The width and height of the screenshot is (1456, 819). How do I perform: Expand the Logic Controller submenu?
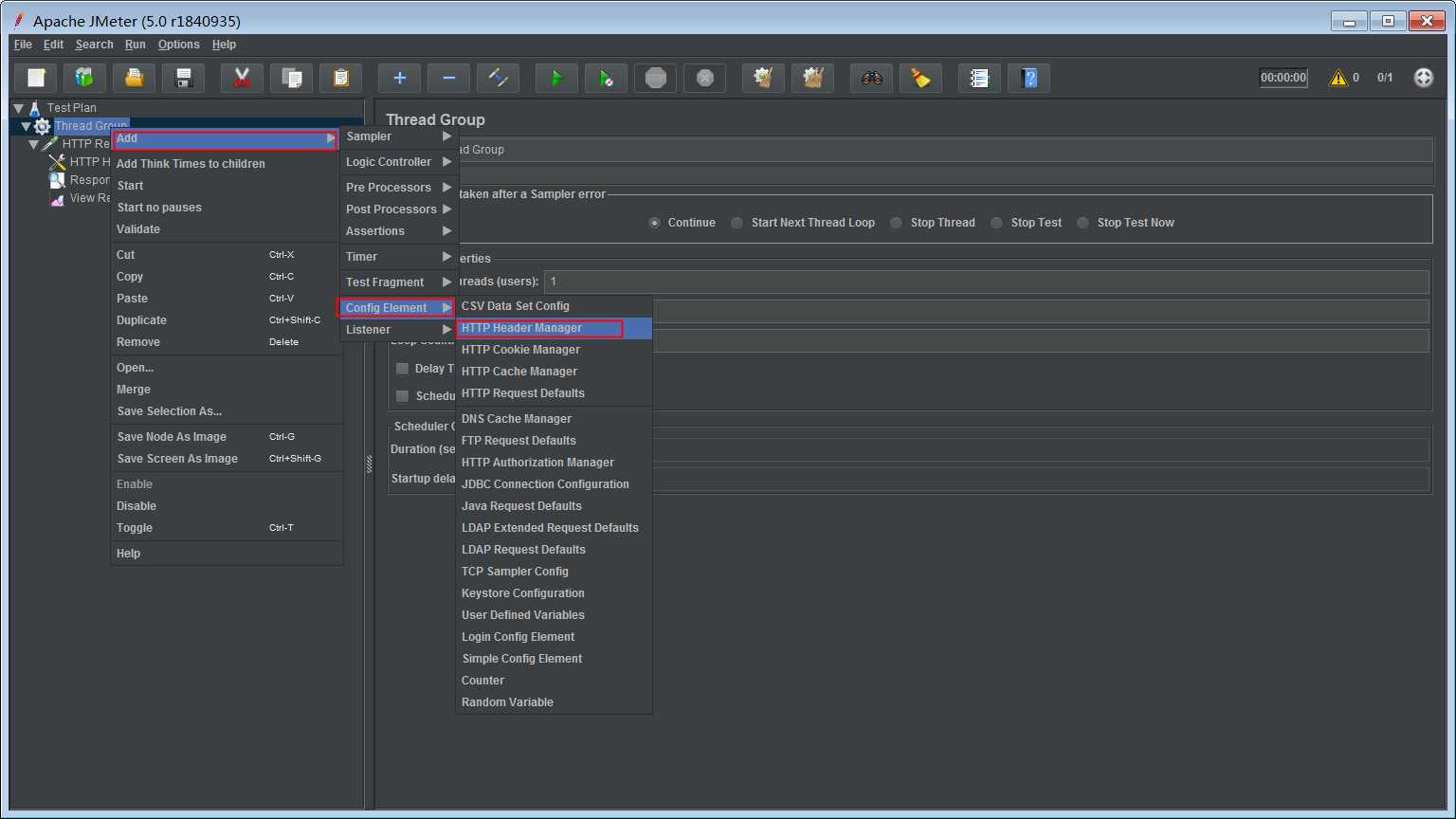[399, 162]
